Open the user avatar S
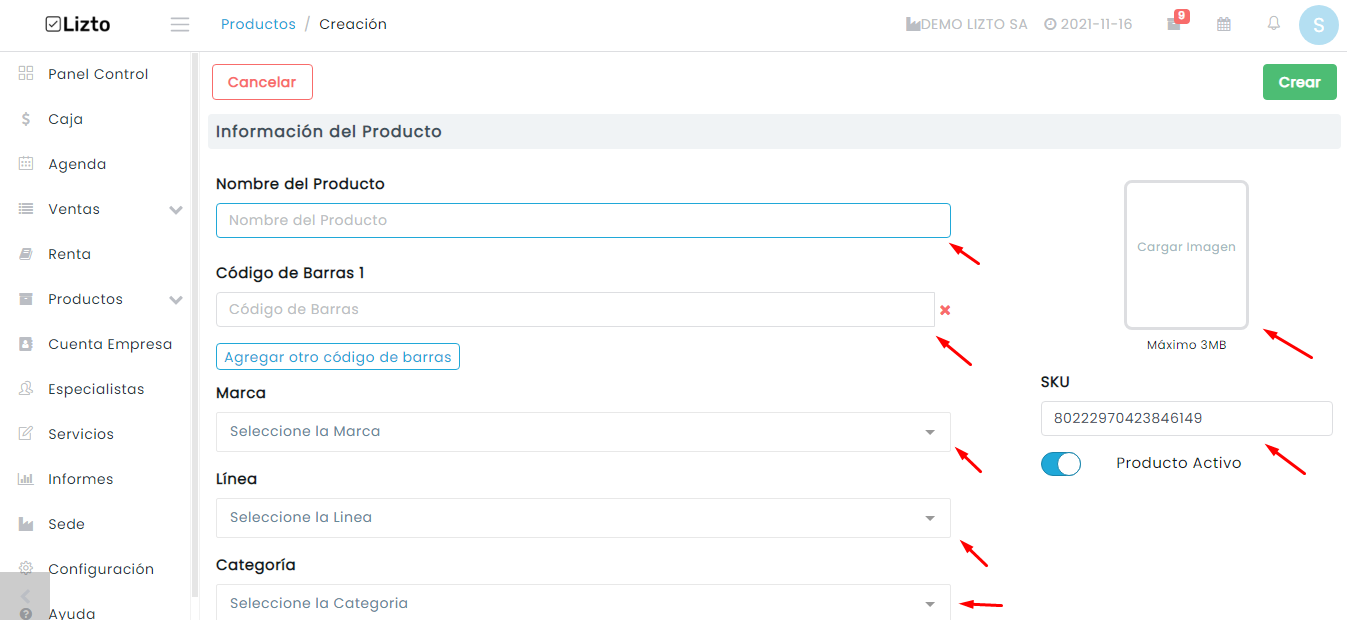 [x=1319, y=25]
